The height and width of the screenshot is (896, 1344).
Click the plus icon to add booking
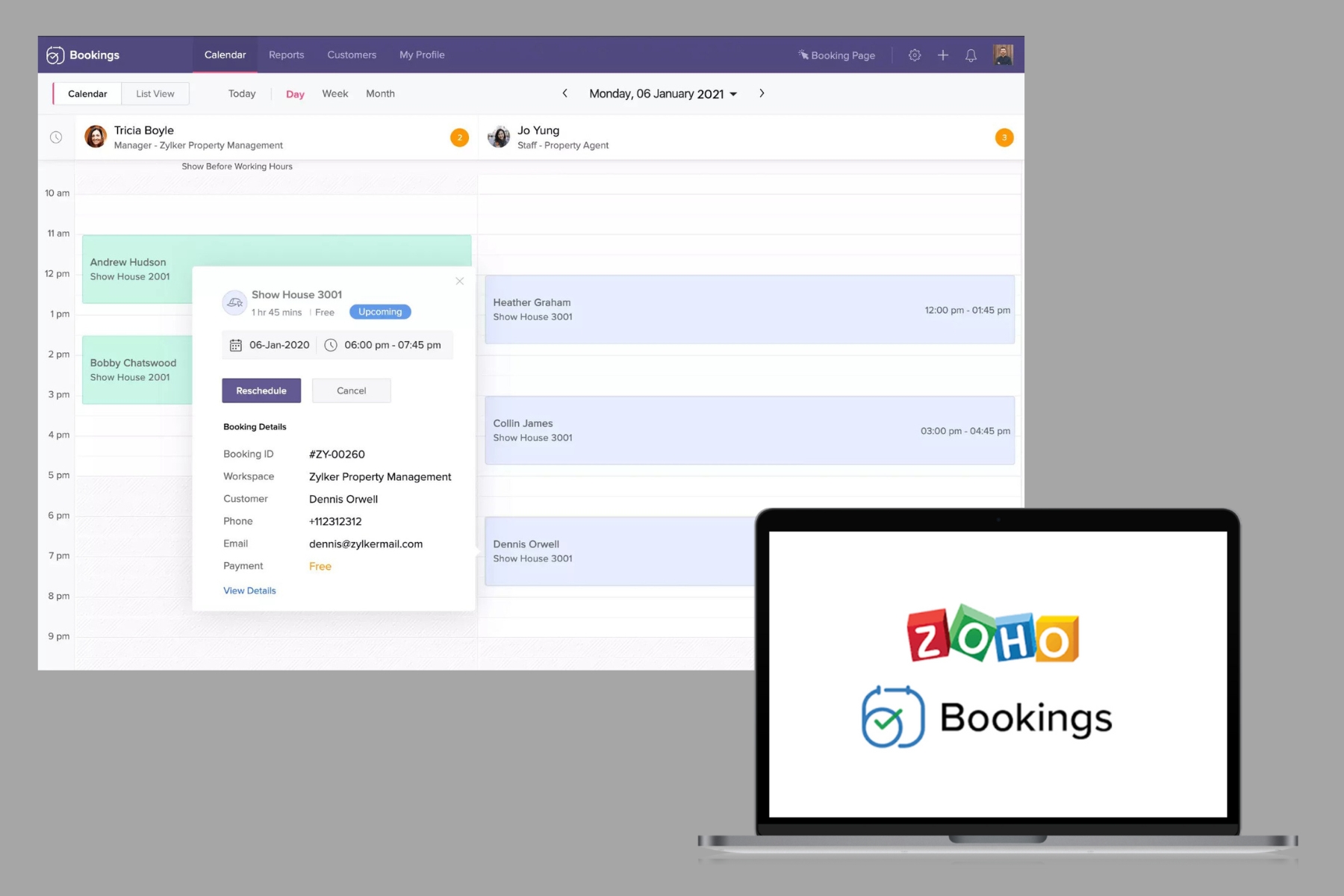(943, 55)
